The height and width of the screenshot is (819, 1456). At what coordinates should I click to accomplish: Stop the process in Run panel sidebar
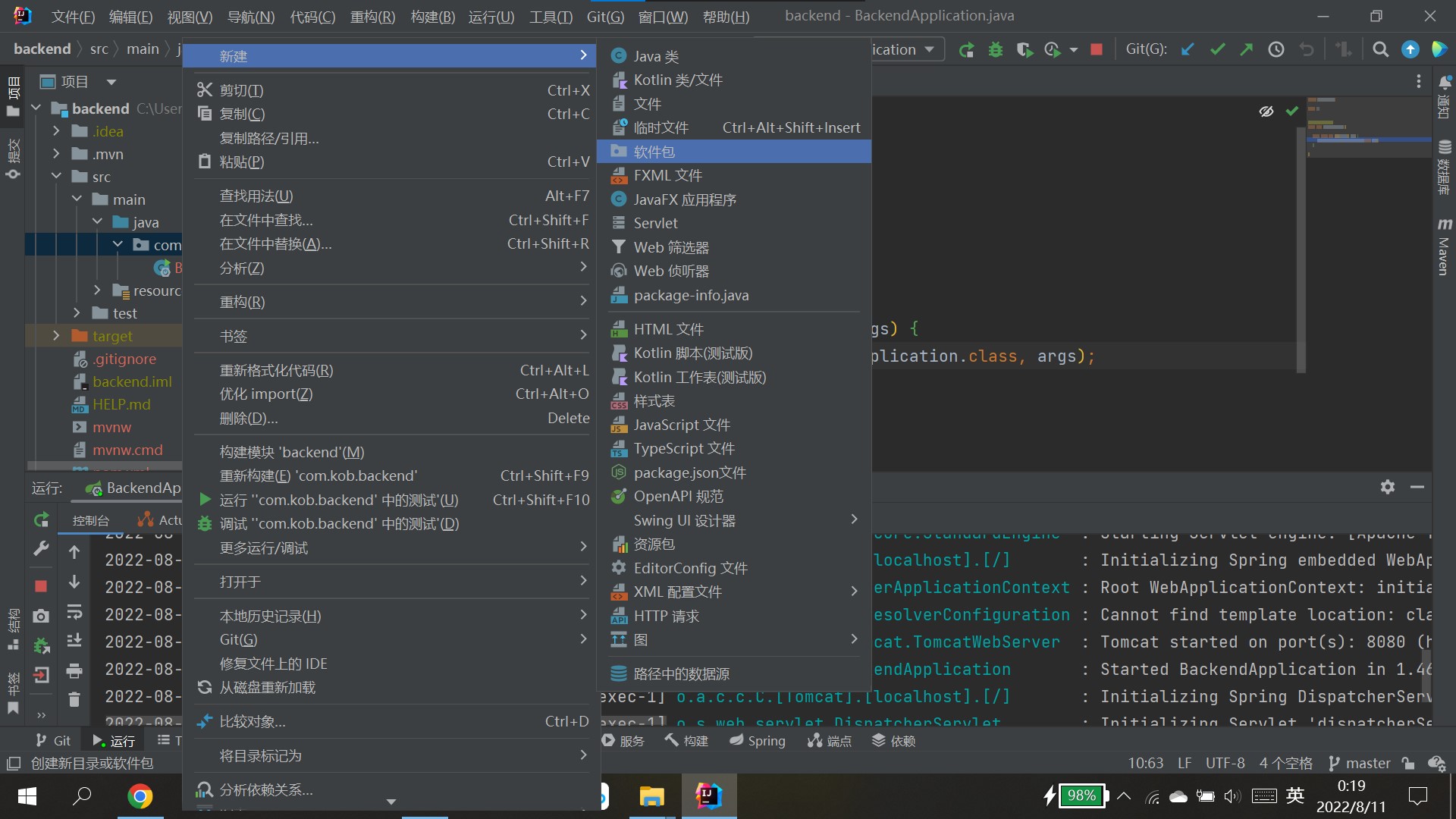pos(41,586)
